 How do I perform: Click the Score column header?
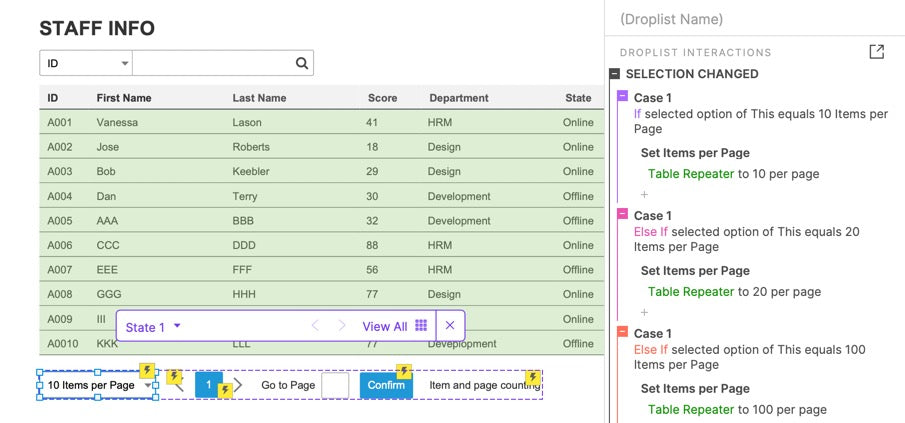pos(382,98)
